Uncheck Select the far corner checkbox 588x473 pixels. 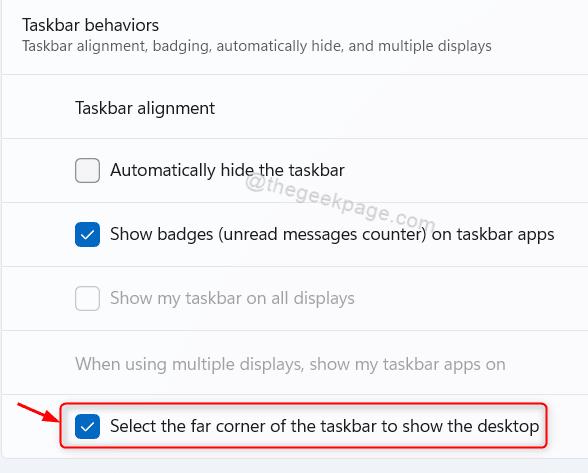[87, 426]
